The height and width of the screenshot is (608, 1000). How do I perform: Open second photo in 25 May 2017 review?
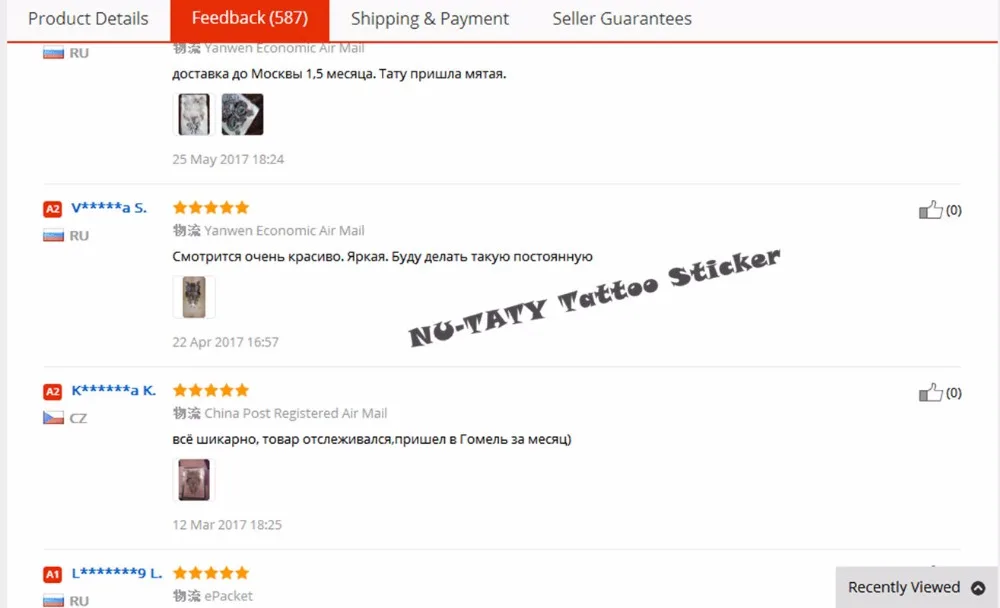click(242, 114)
